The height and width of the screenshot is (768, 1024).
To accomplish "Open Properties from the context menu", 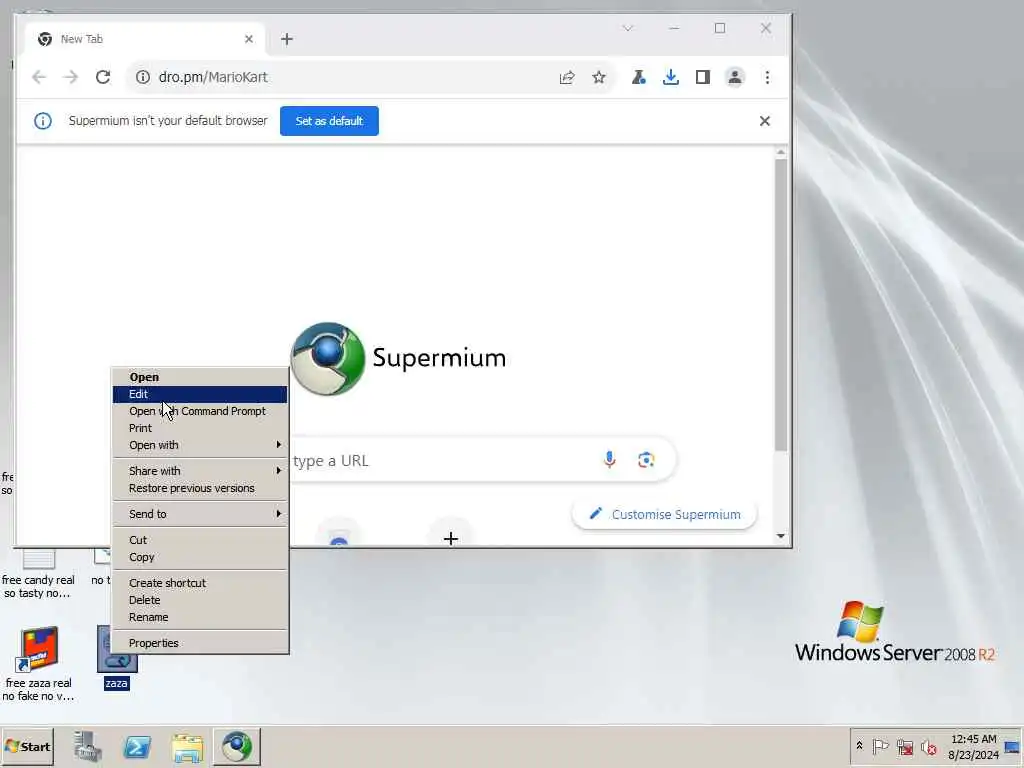I will (200, 643).
